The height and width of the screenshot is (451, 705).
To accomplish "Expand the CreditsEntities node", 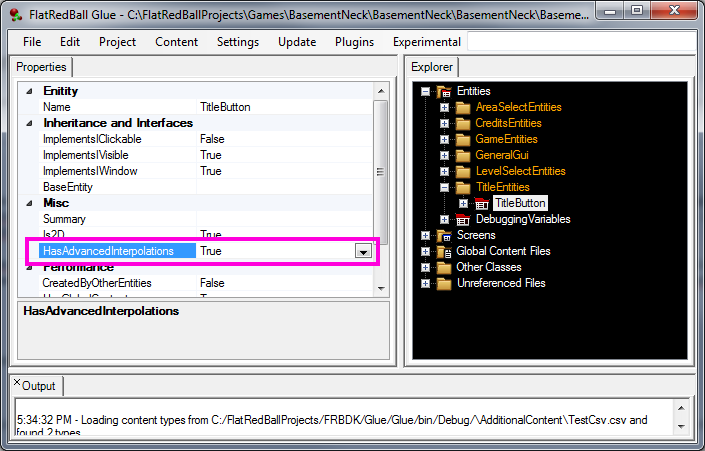I will click(x=444, y=124).
